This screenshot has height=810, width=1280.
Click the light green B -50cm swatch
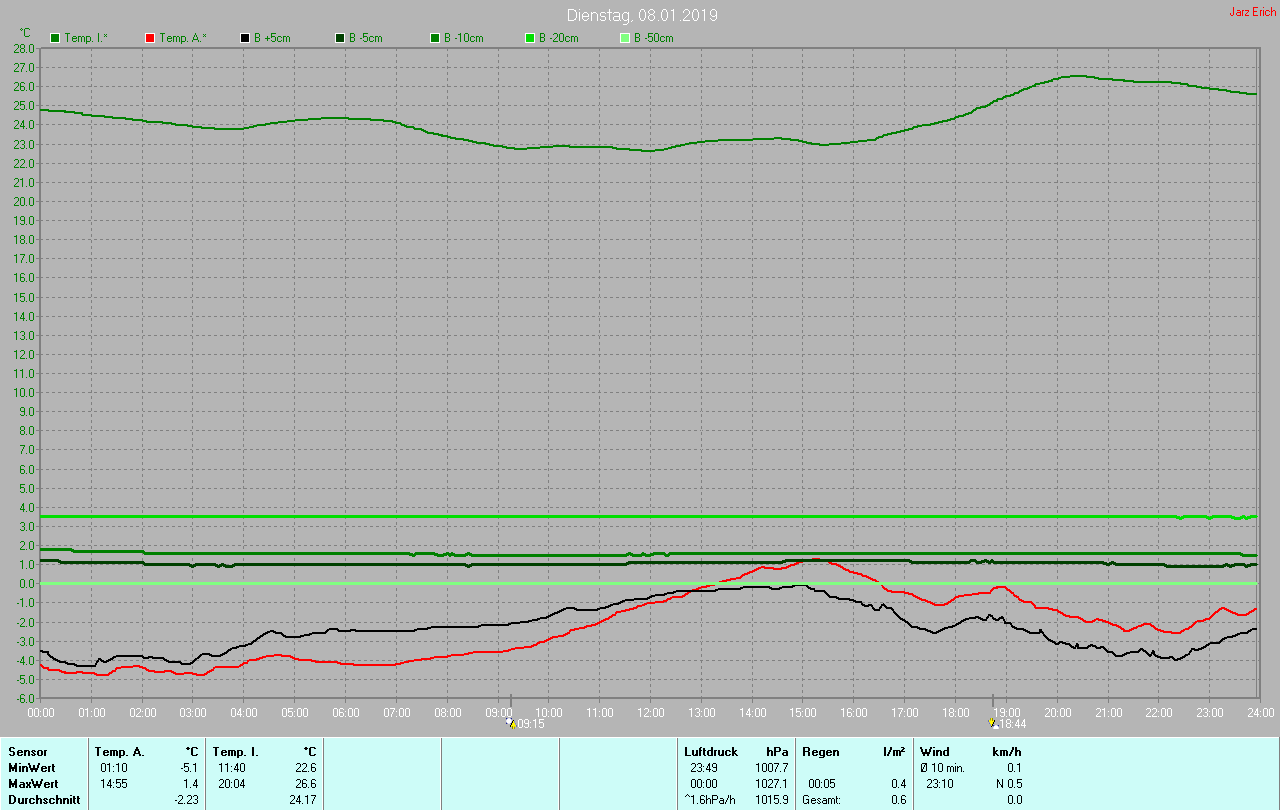pyautogui.click(x=625, y=38)
